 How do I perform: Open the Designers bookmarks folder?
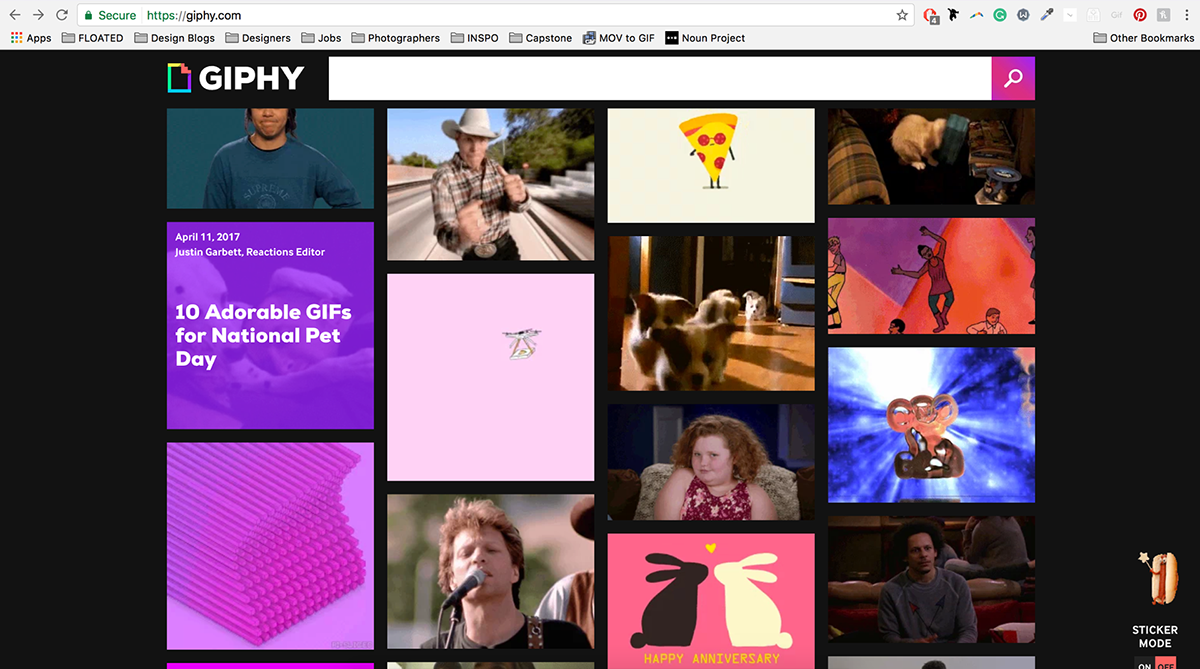[x=258, y=38]
